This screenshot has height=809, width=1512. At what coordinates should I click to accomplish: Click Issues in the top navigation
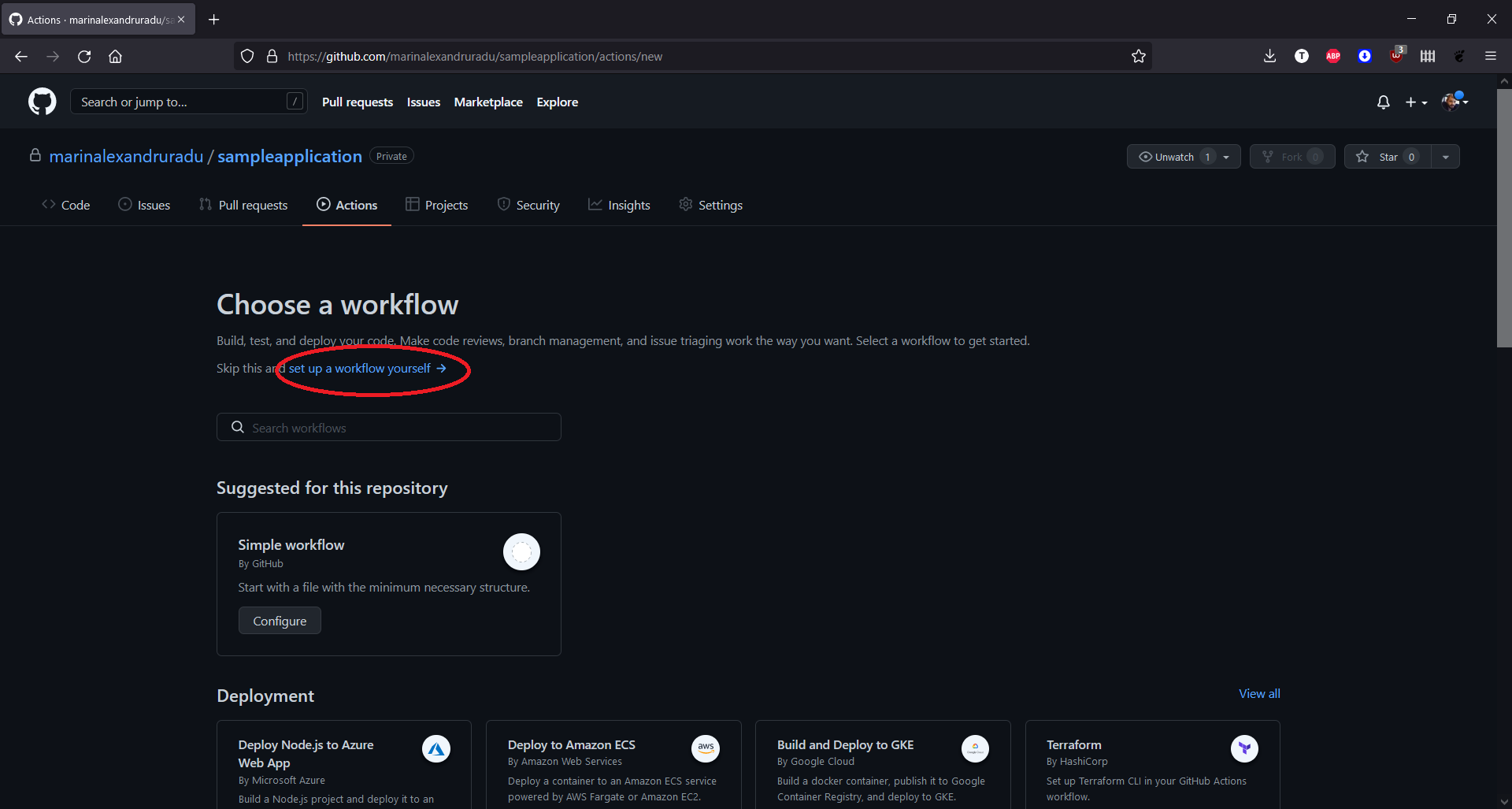click(424, 102)
